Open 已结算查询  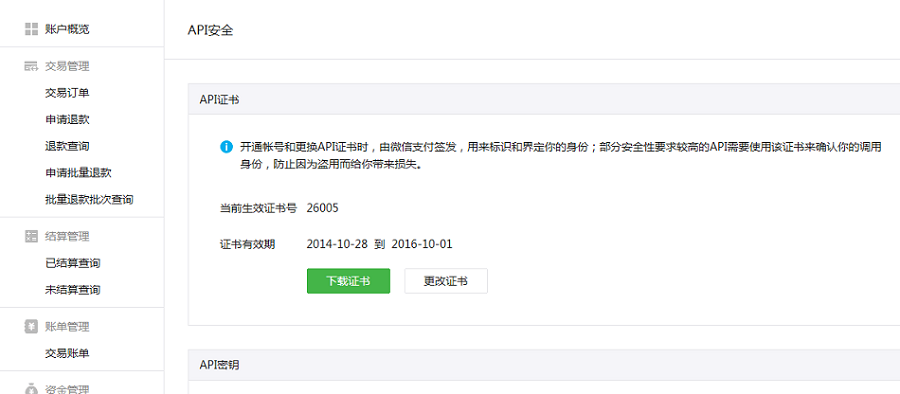coord(73,263)
